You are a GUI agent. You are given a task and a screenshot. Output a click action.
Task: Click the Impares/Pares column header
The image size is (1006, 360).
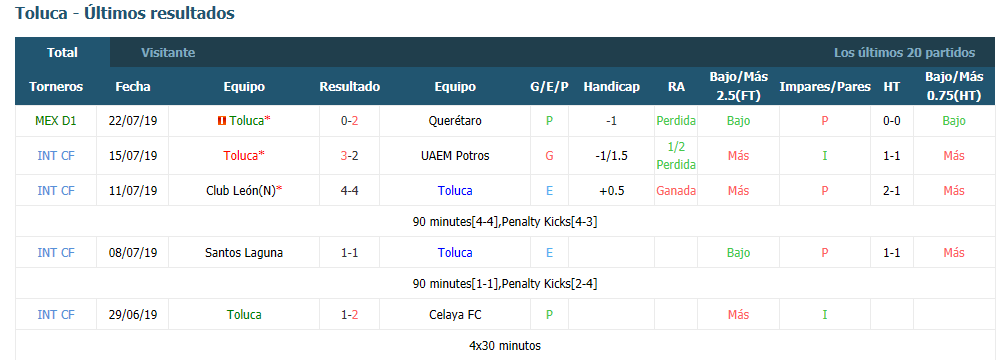pyautogui.click(x=824, y=87)
